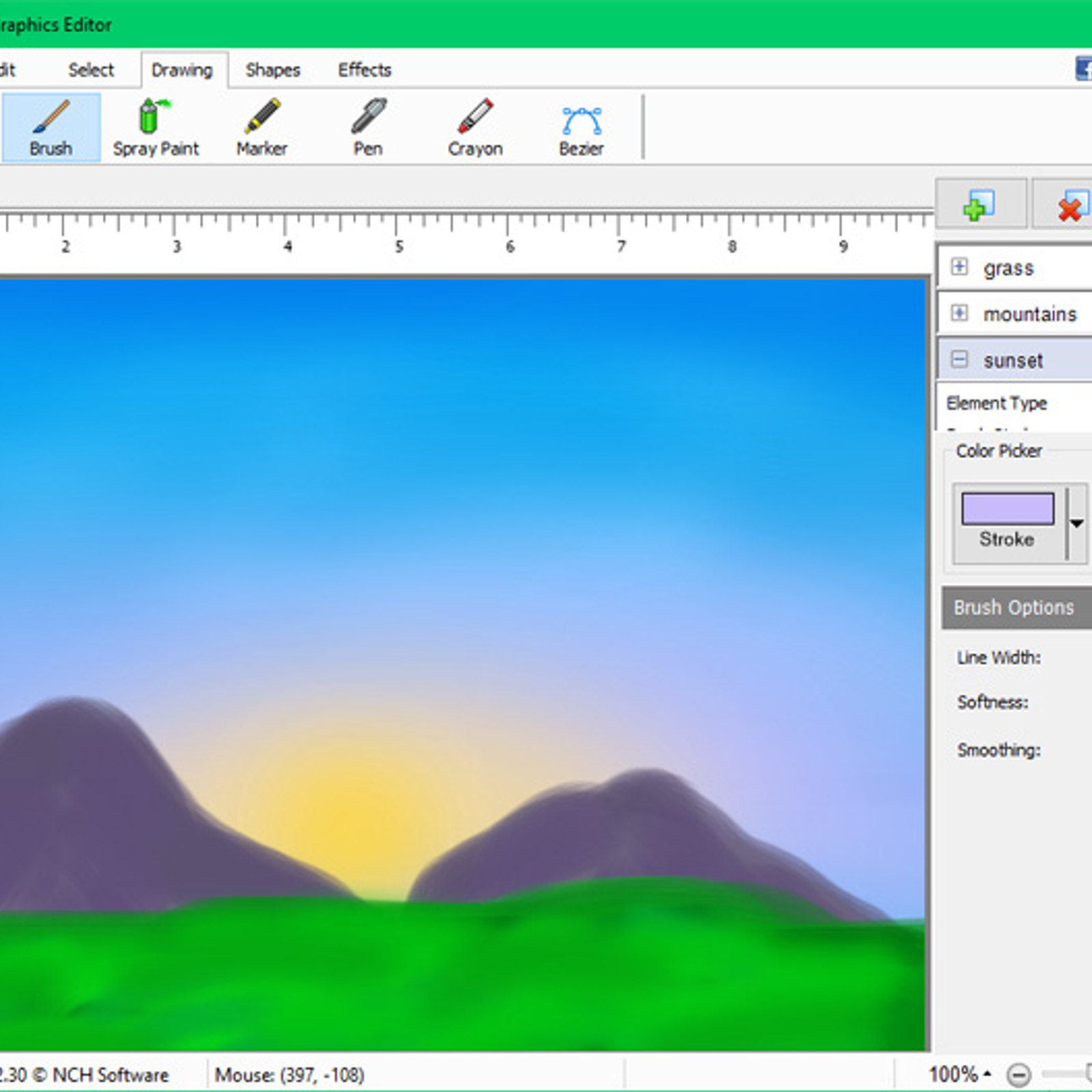Click the zoom out minus icon

(1018, 1075)
